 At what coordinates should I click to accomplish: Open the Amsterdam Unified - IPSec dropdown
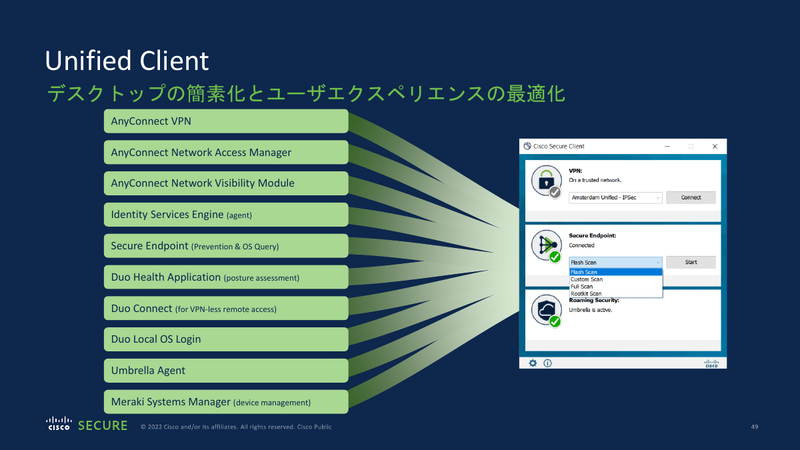tap(615, 197)
